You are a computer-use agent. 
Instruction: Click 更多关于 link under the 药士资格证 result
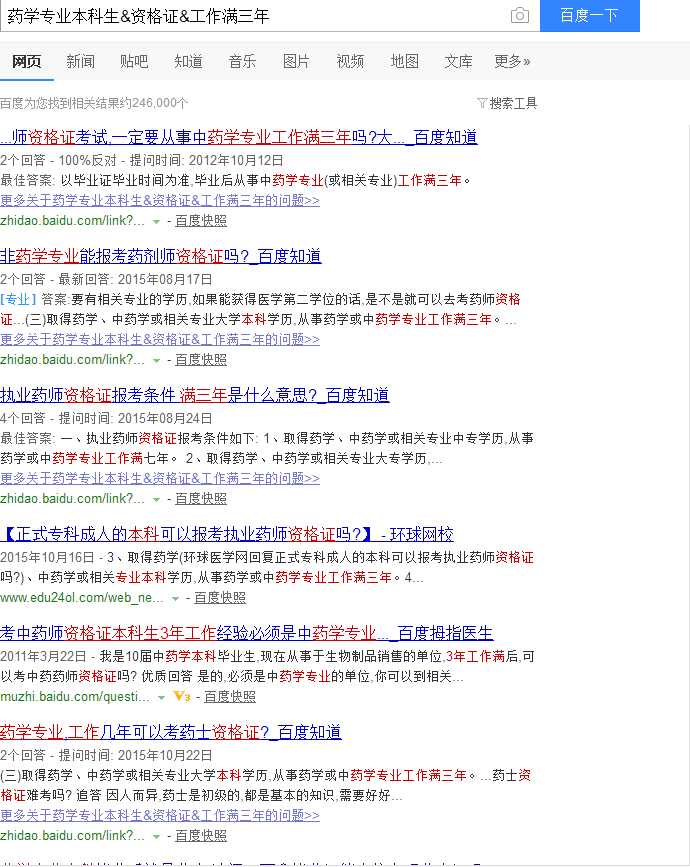click(x=160, y=815)
